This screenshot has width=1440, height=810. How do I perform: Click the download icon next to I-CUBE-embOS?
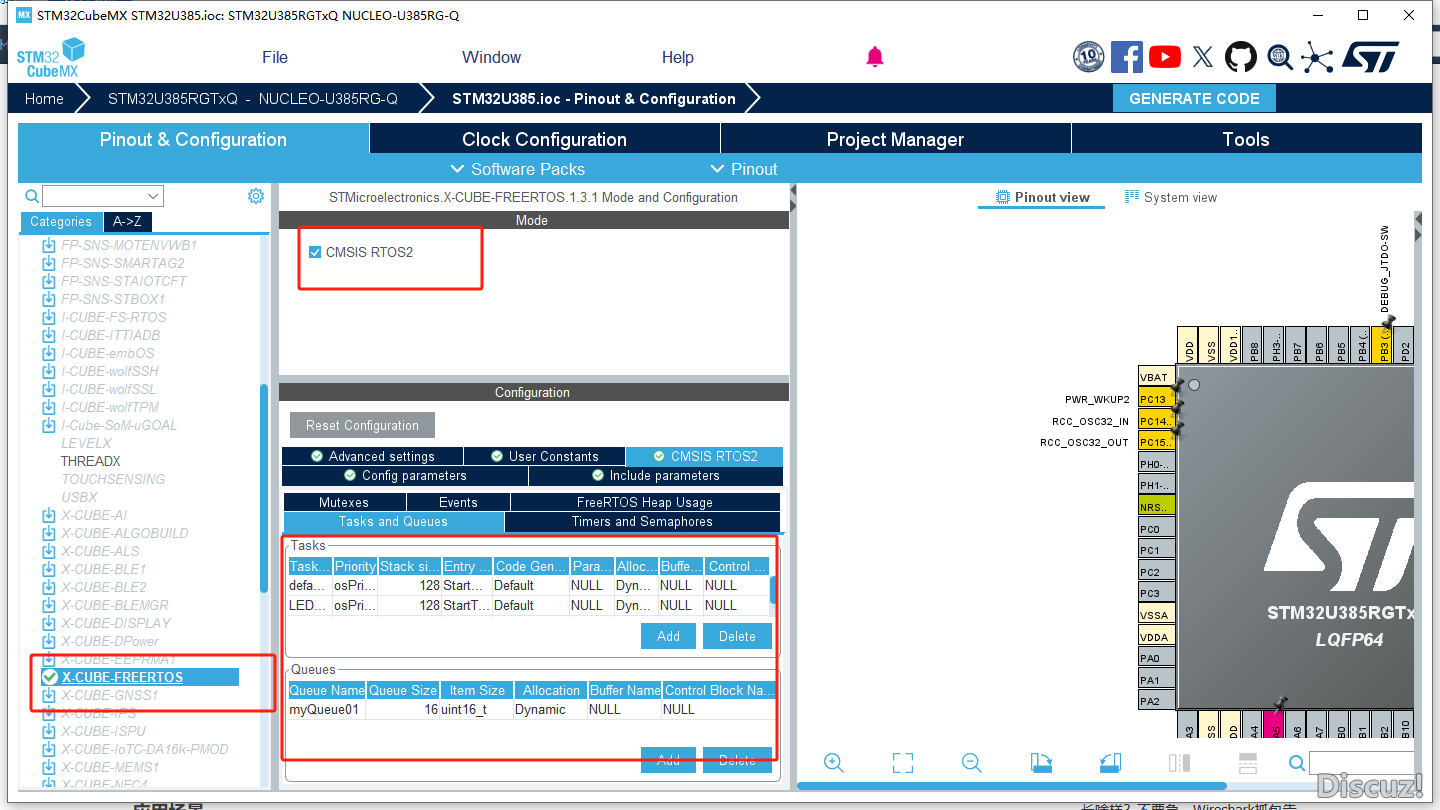[48, 353]
